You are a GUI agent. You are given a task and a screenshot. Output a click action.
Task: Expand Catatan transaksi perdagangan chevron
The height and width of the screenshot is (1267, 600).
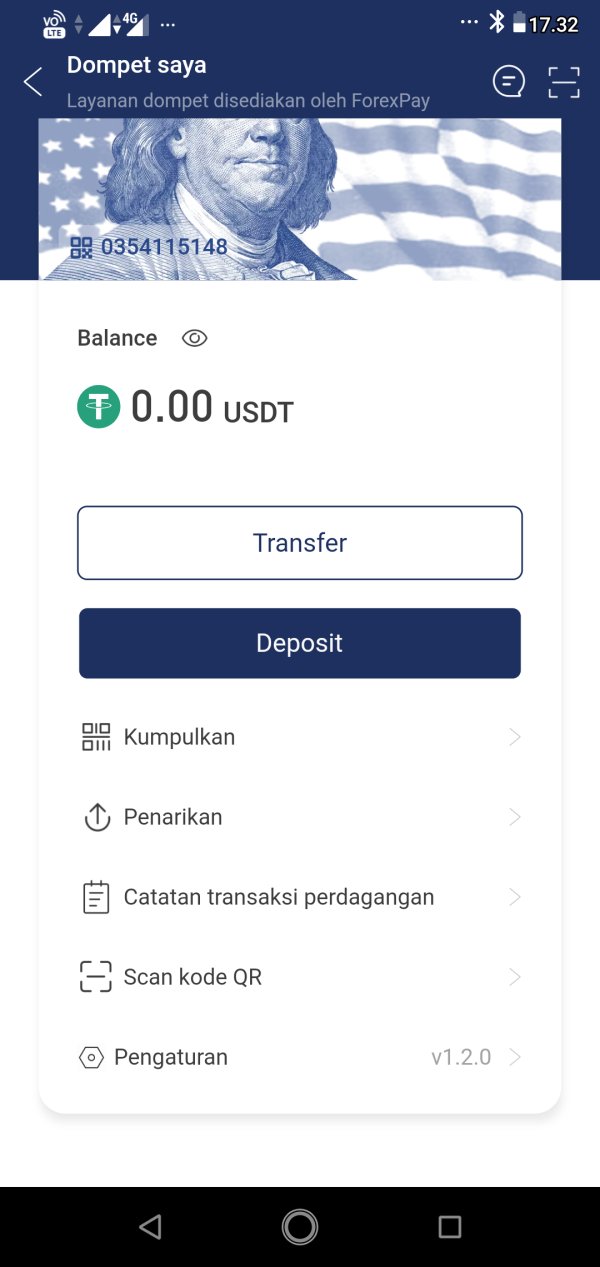click(515, 897)
